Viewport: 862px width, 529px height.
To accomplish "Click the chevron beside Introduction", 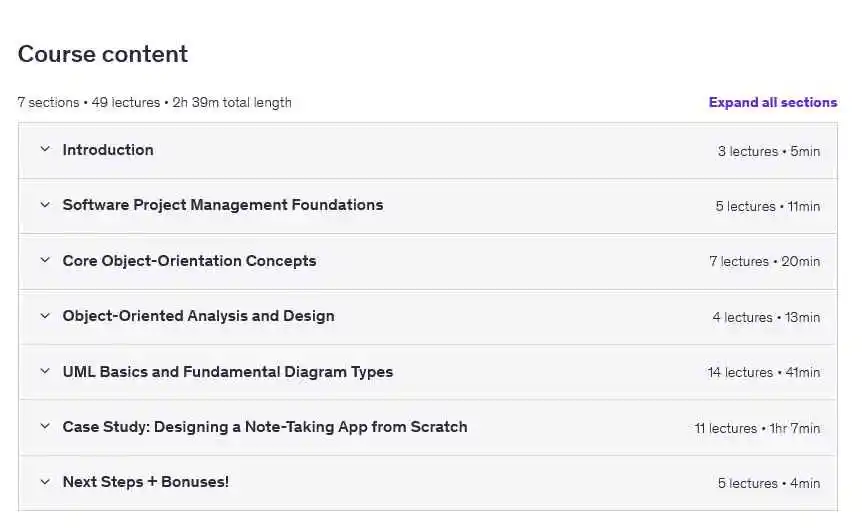I will [45, 150].
